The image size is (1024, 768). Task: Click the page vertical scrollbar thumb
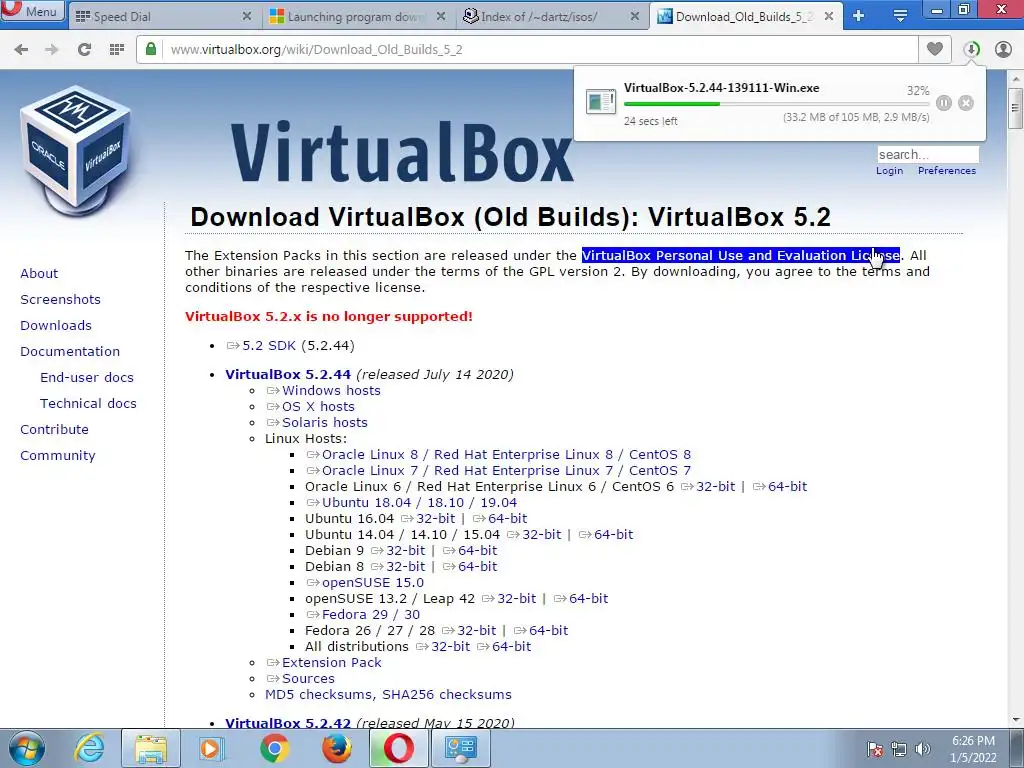[x=1016, y=108]
